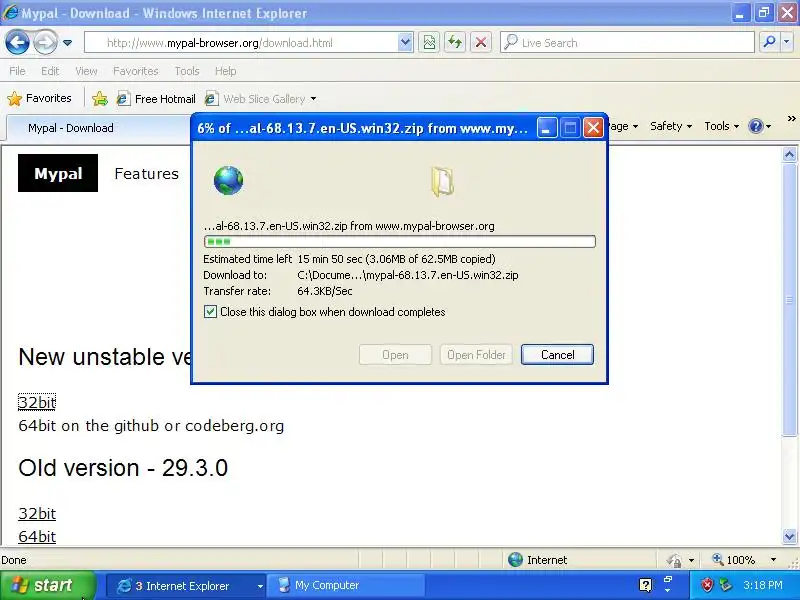Click the Refresh page icon

point(455,43)
